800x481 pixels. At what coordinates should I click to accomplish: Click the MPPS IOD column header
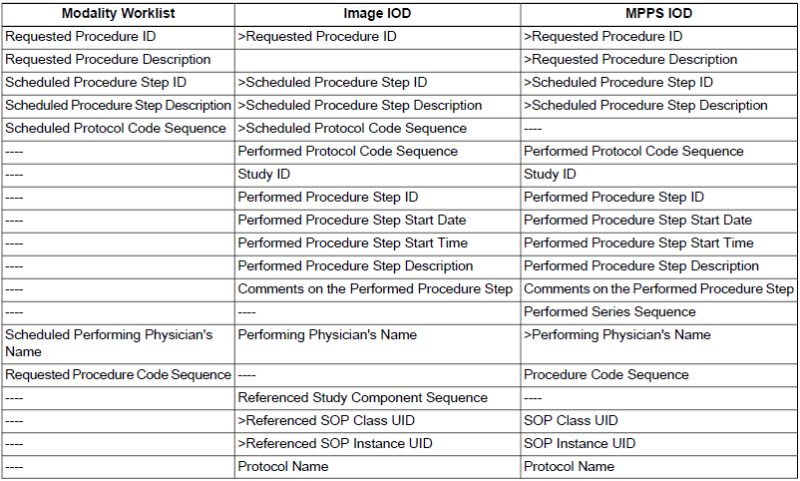(659, 14)
